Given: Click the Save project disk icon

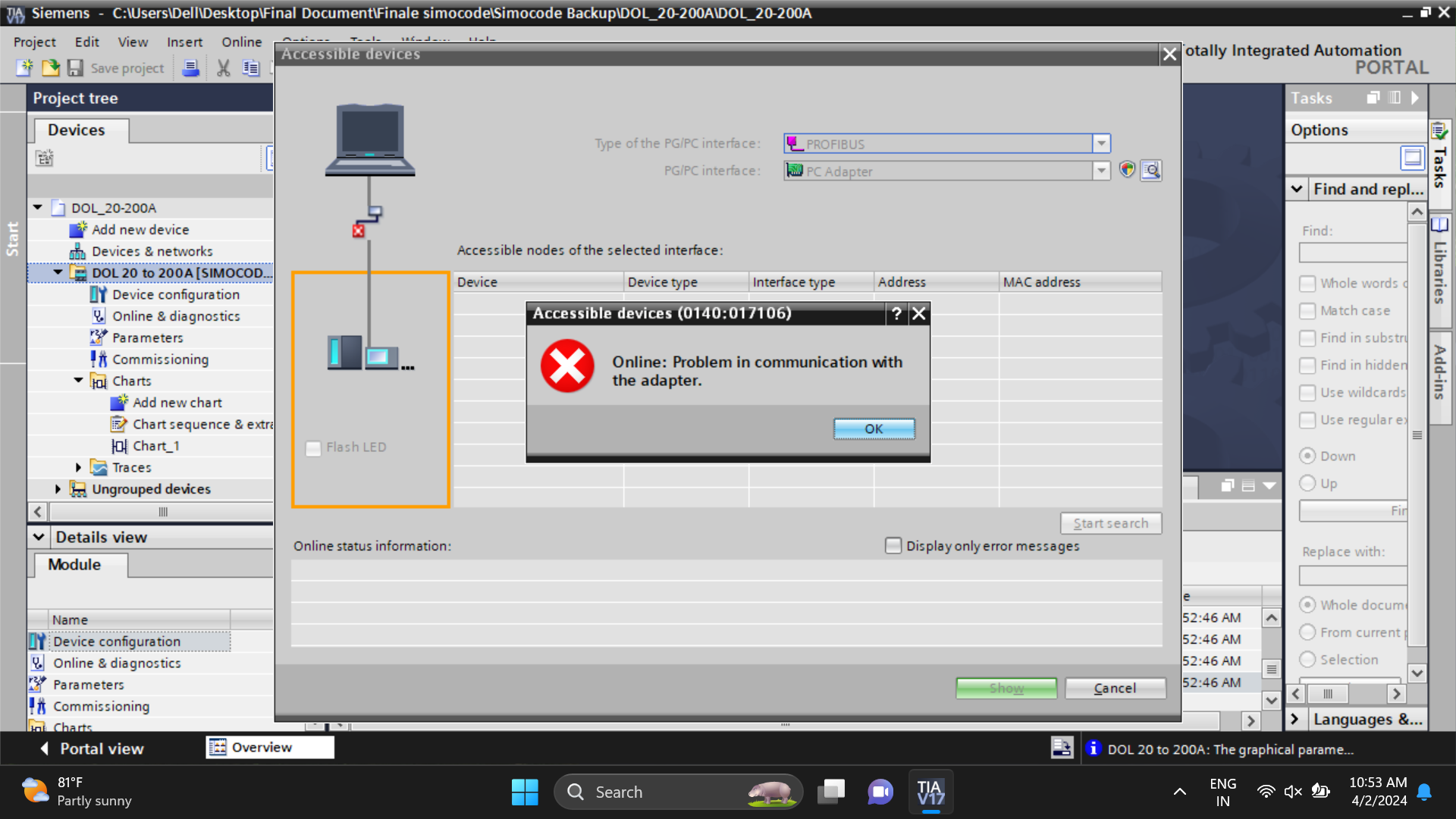Looking at the screenshot, I should [x=75, y=68].
